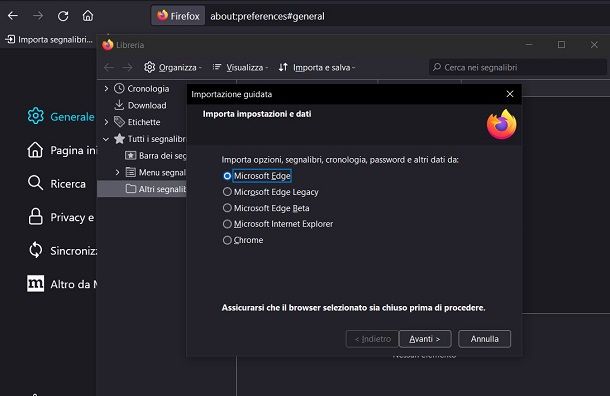Screen dimensions: 610x396
Task: Click the Cerca nei segnalibri search field
Action: [x=518, y=67]
